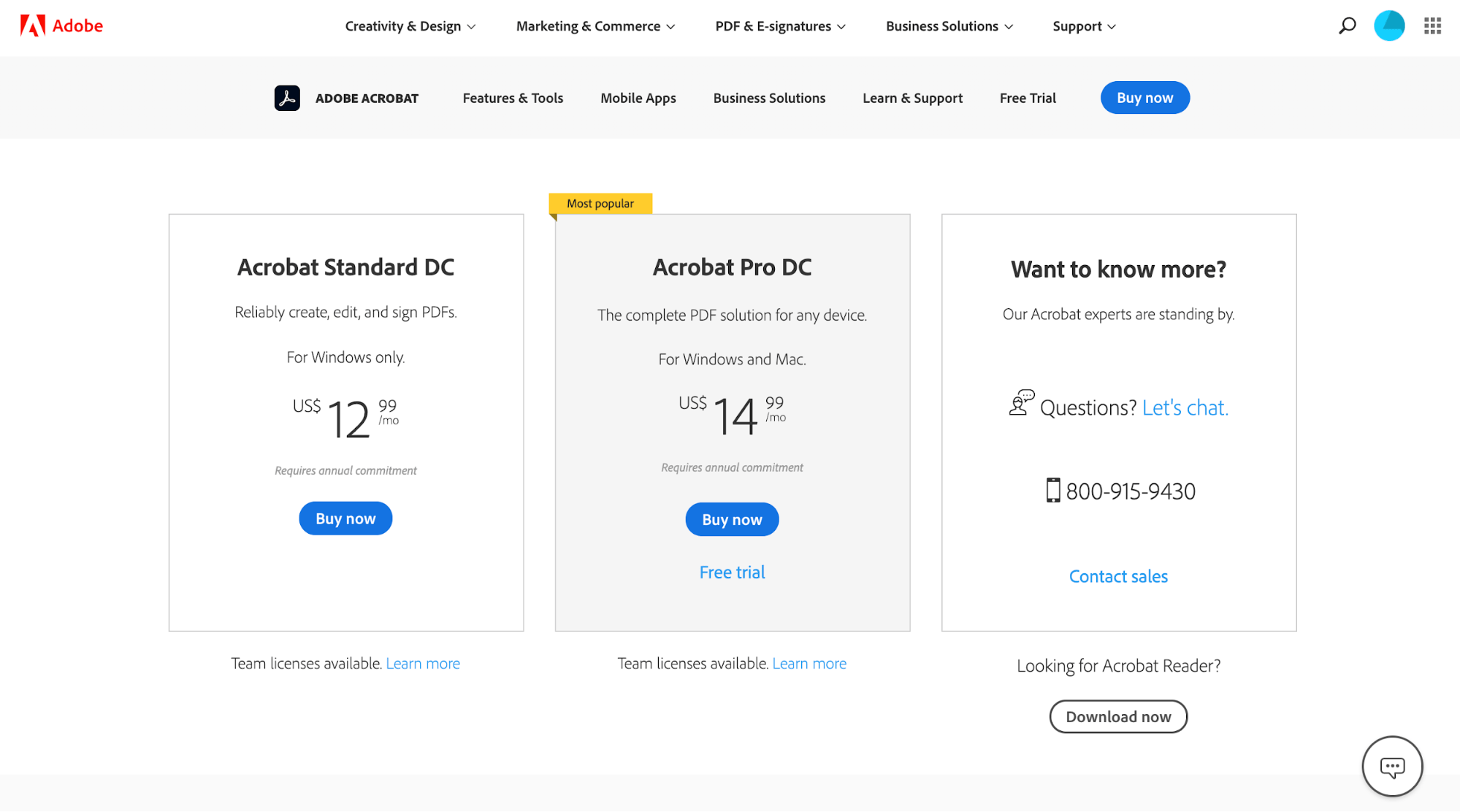Viewport: 1460px width, 812px height.
Task: Click the Free trial link for Acrobat Pro
Action: pyautogui.click(x=732, y=571)
